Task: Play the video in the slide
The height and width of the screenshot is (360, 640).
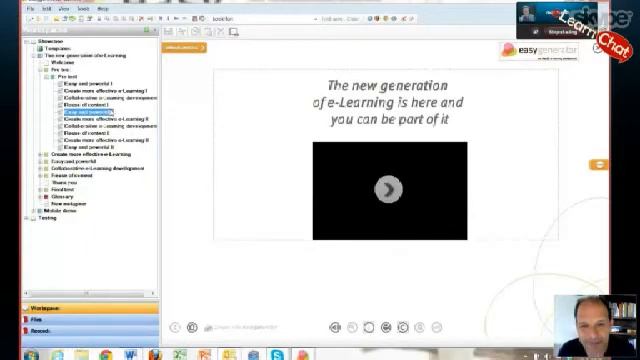Action: coord(388,189)
